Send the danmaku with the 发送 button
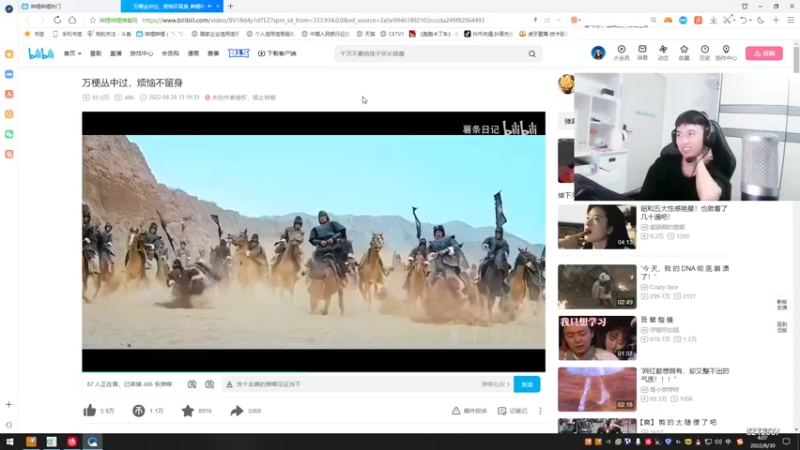800x450 pixels. coord(527,384)
